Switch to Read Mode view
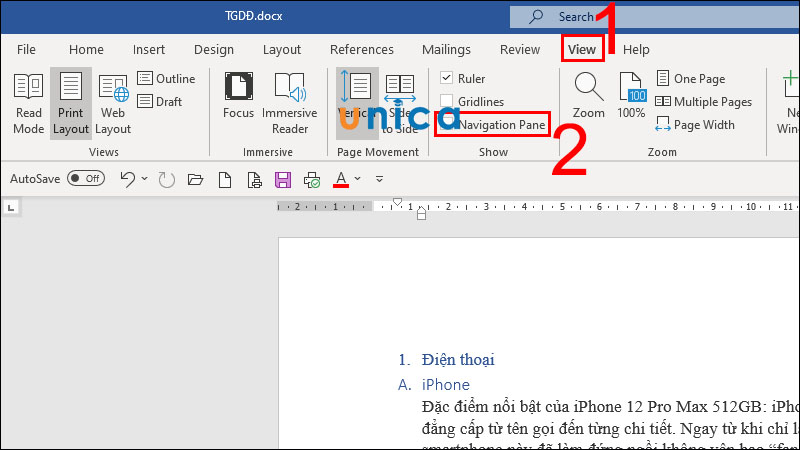The height and width of the screenshot is (450, 800). [29, 103]
